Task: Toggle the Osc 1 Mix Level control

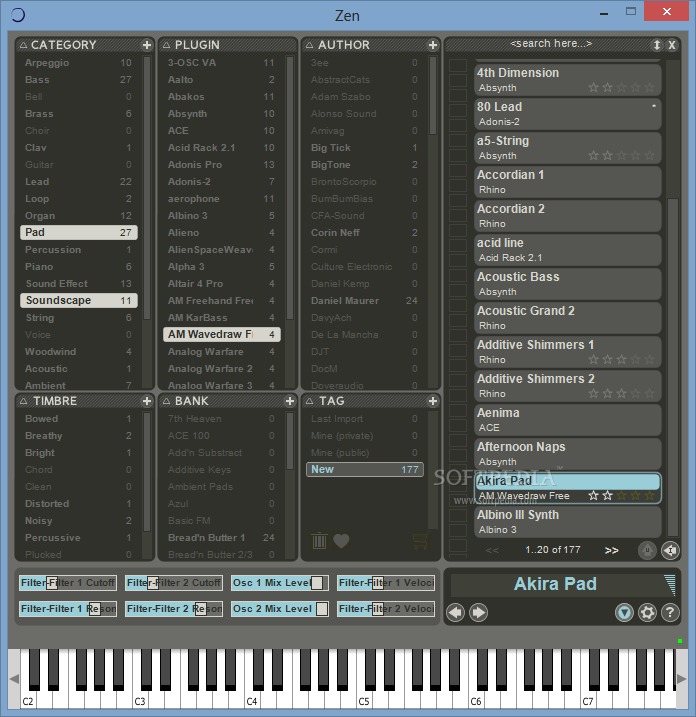Action: [x=279, y=583]
